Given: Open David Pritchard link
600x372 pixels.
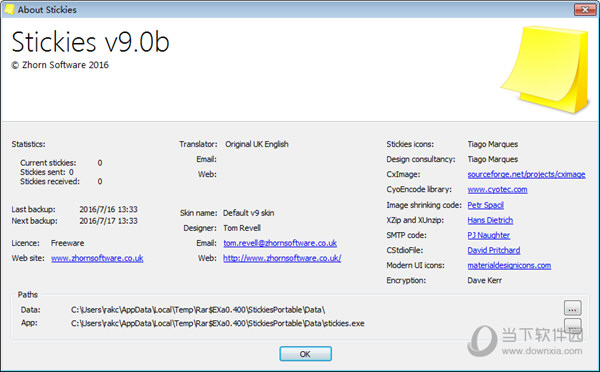Looking at the screenshot, I should [x=494, y=250].
